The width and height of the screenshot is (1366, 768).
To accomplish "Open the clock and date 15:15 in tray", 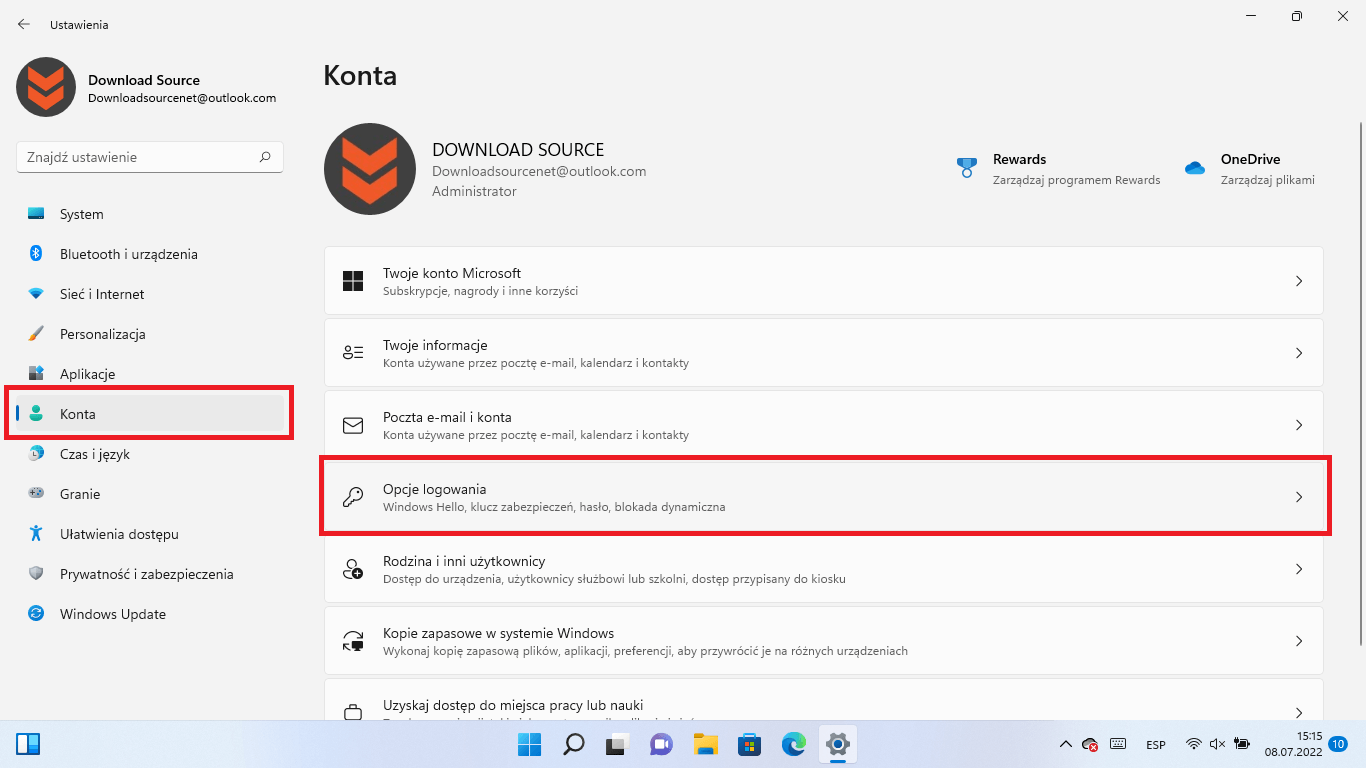I will point(1295,744).
